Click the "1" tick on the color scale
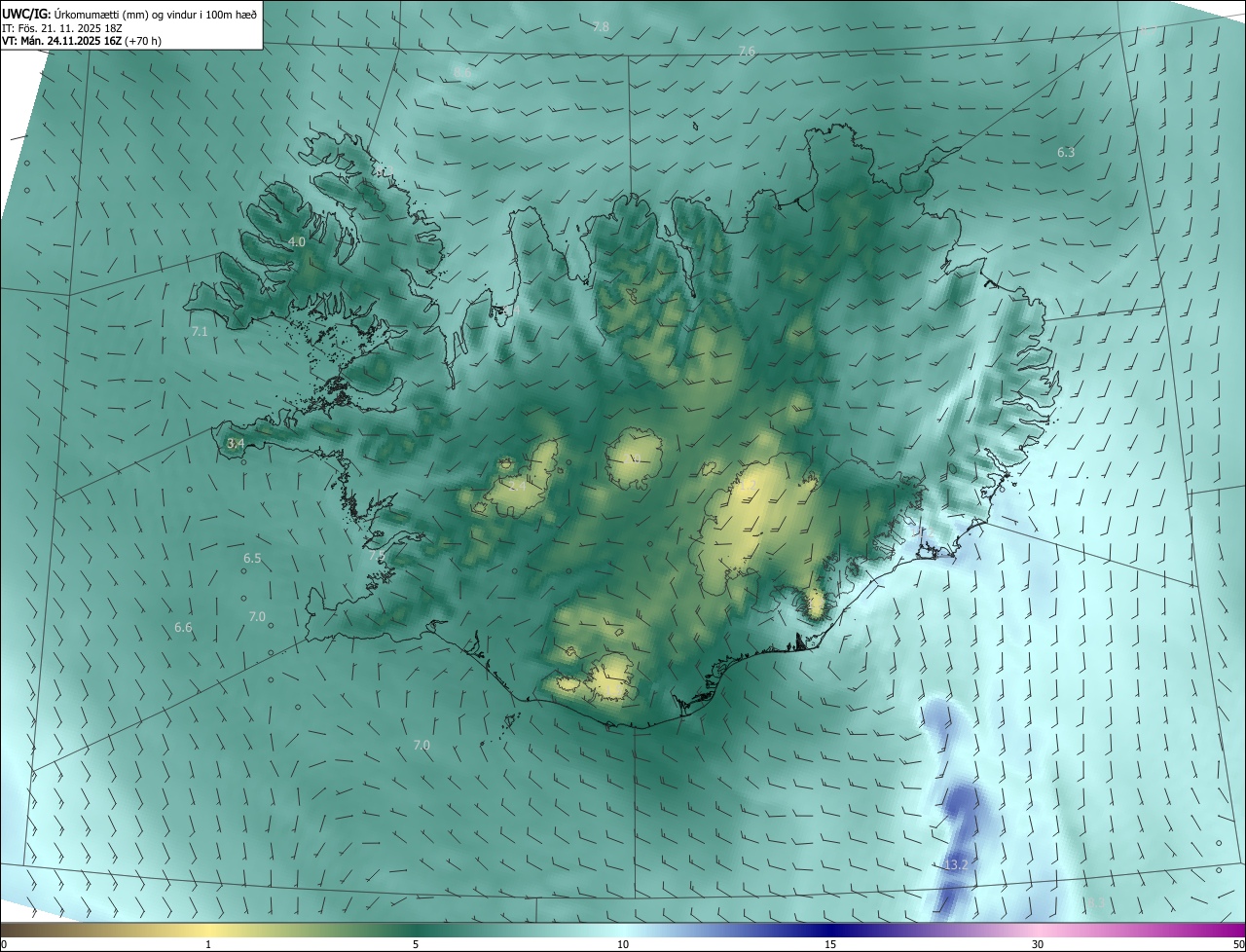 click(x=208, y=945)
